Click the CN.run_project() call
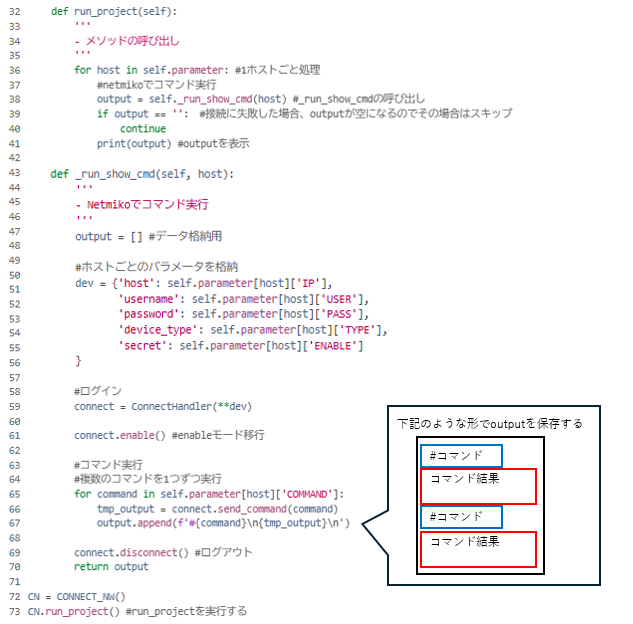 coord(74,610)
